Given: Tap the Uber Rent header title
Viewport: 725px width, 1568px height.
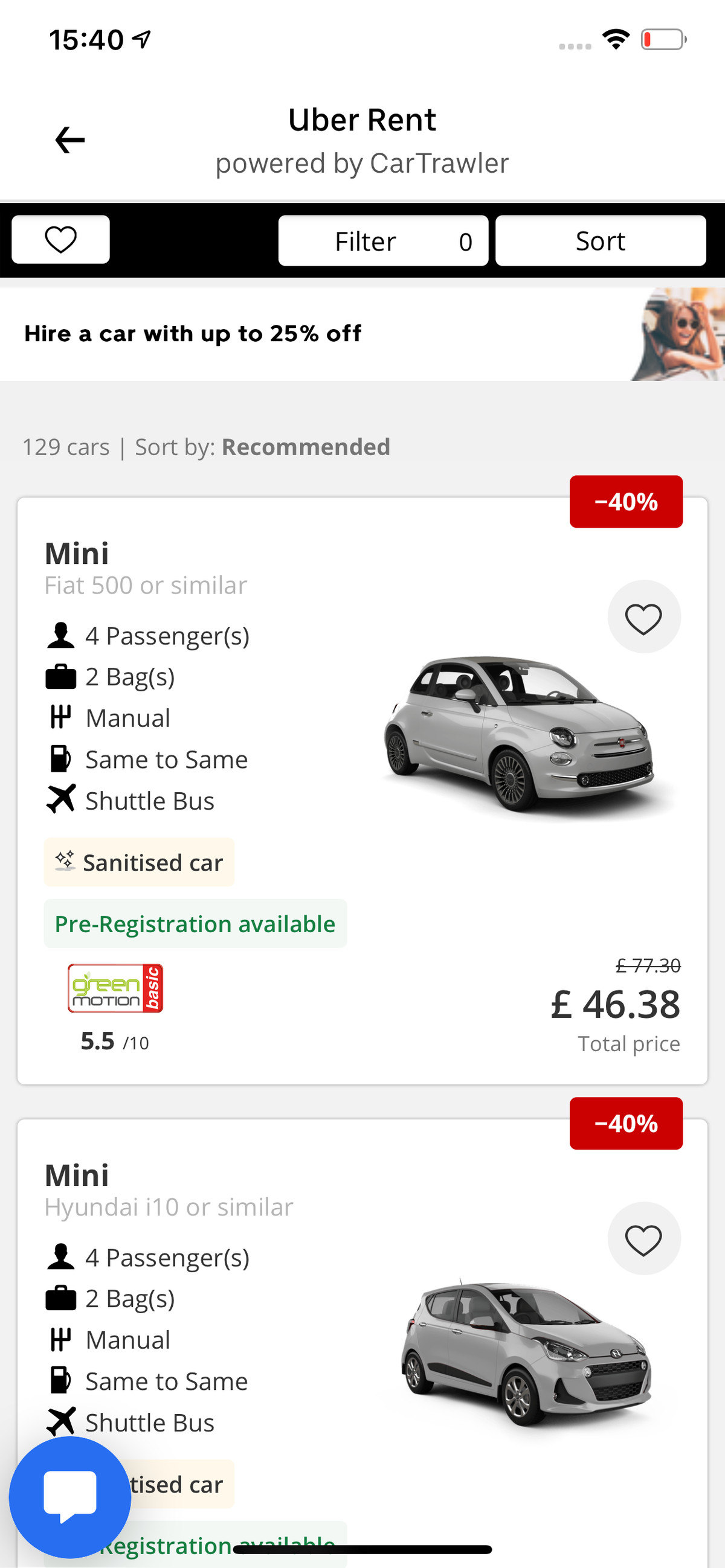Looking at the screenshot, I should point(362,120).
